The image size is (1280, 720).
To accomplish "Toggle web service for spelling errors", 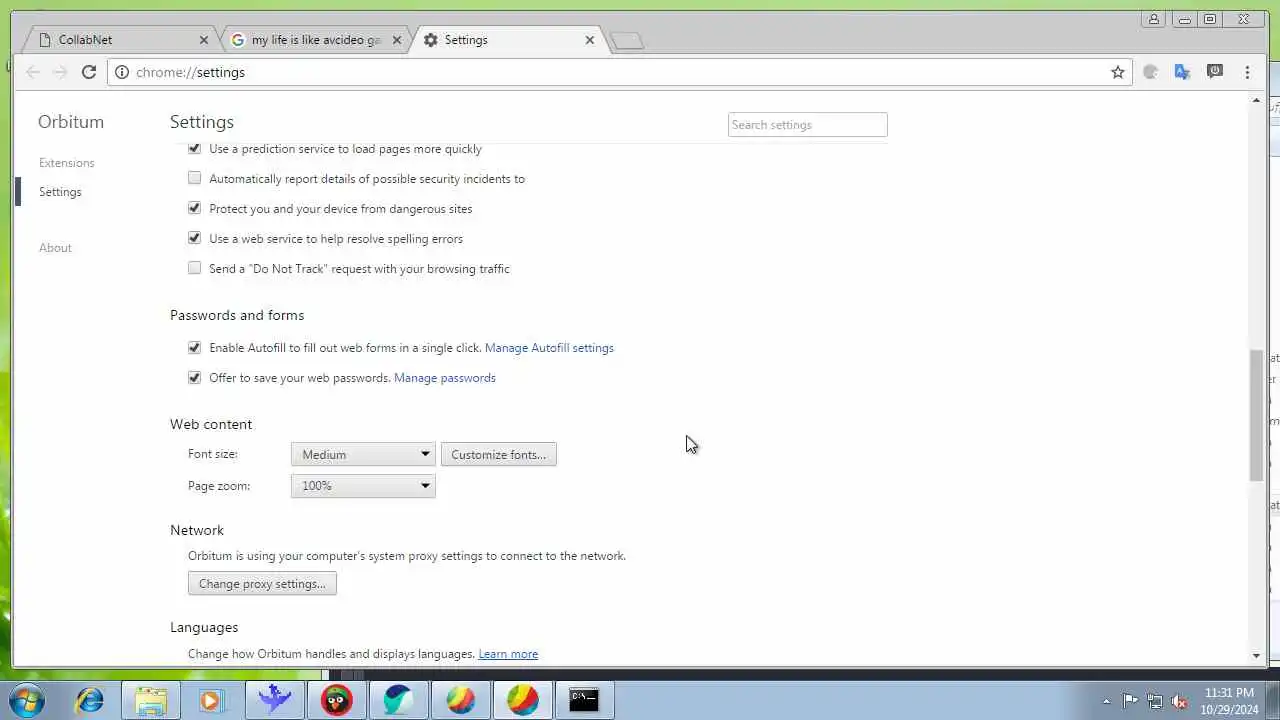I will pos(194,238).
